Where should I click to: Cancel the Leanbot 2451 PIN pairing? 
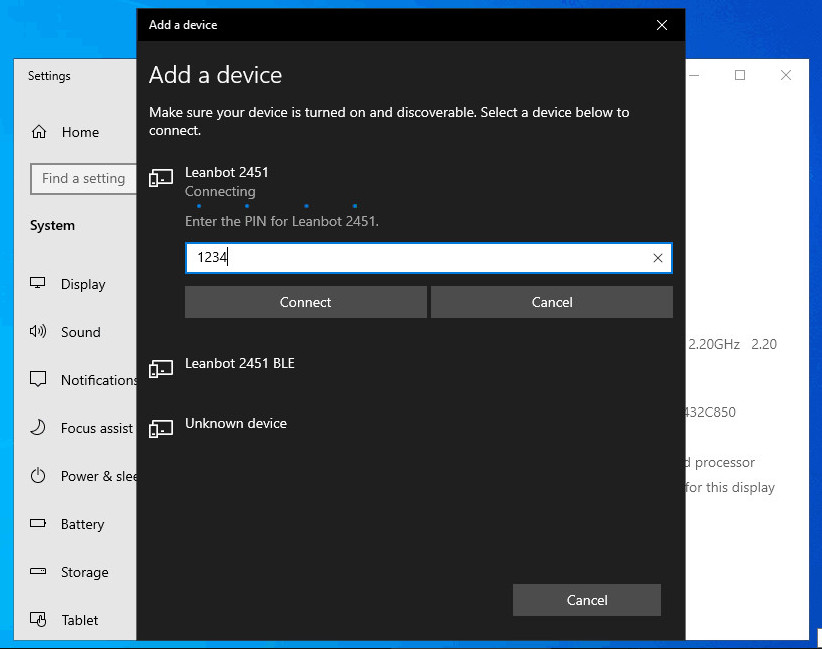click(552, 302)
